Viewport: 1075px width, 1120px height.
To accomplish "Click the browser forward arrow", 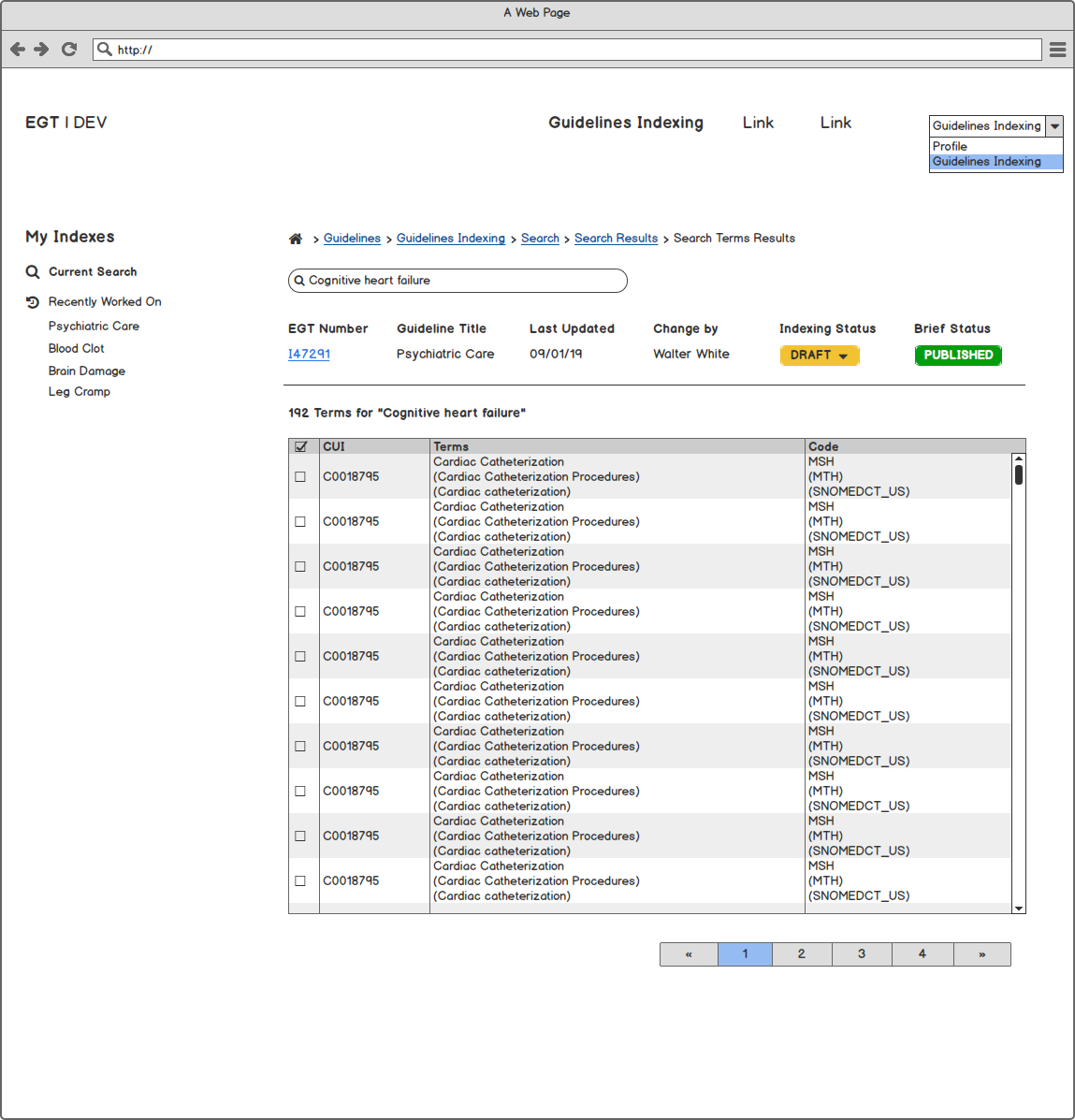I will click(41, 50).
